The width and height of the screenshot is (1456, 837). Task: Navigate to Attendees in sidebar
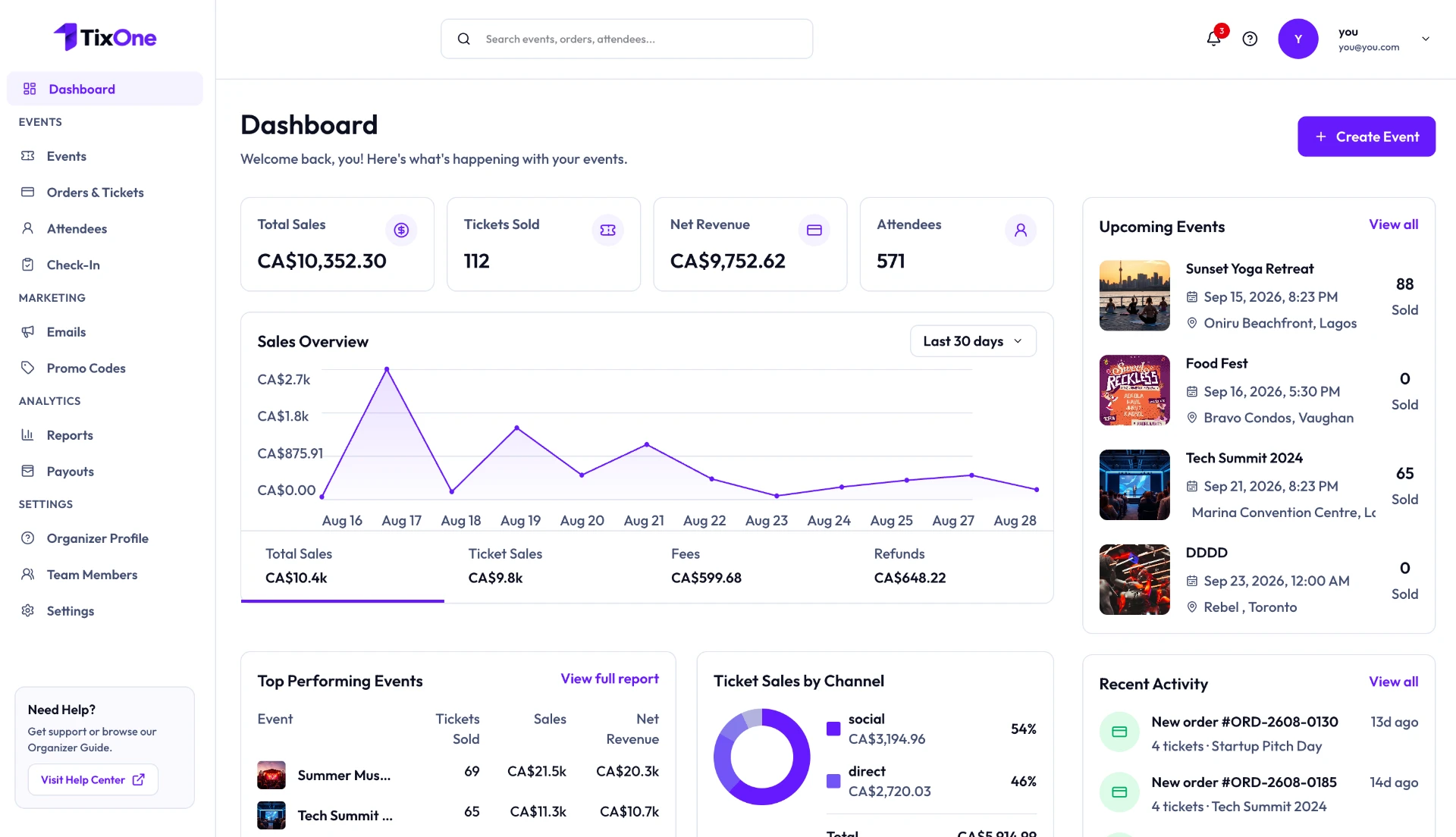(x=105, y=228)
